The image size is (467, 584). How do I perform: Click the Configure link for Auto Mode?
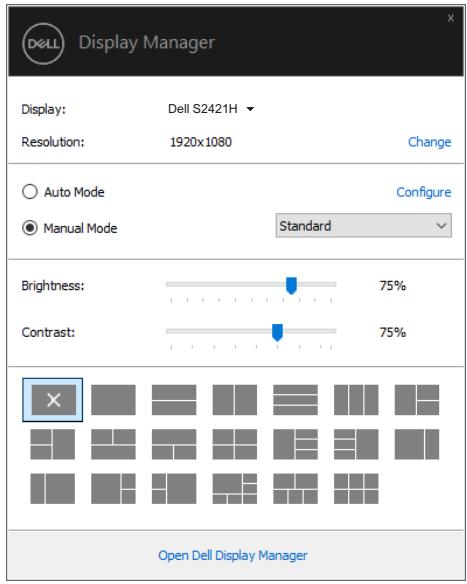click(423, 192)
